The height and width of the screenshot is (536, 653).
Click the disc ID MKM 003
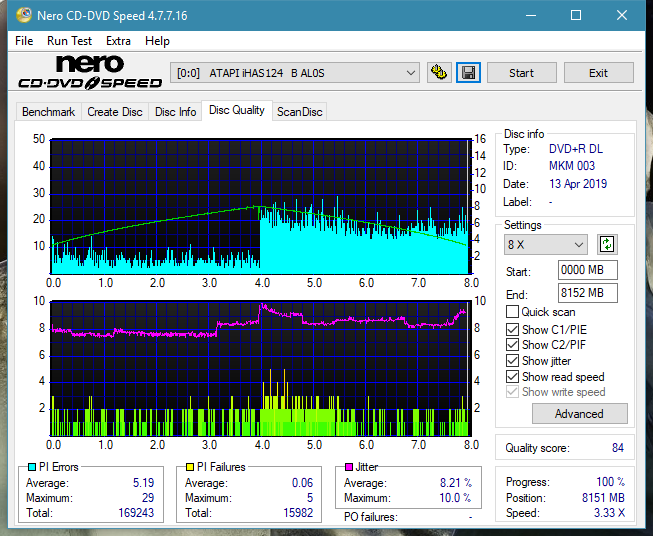pos(572,166)
